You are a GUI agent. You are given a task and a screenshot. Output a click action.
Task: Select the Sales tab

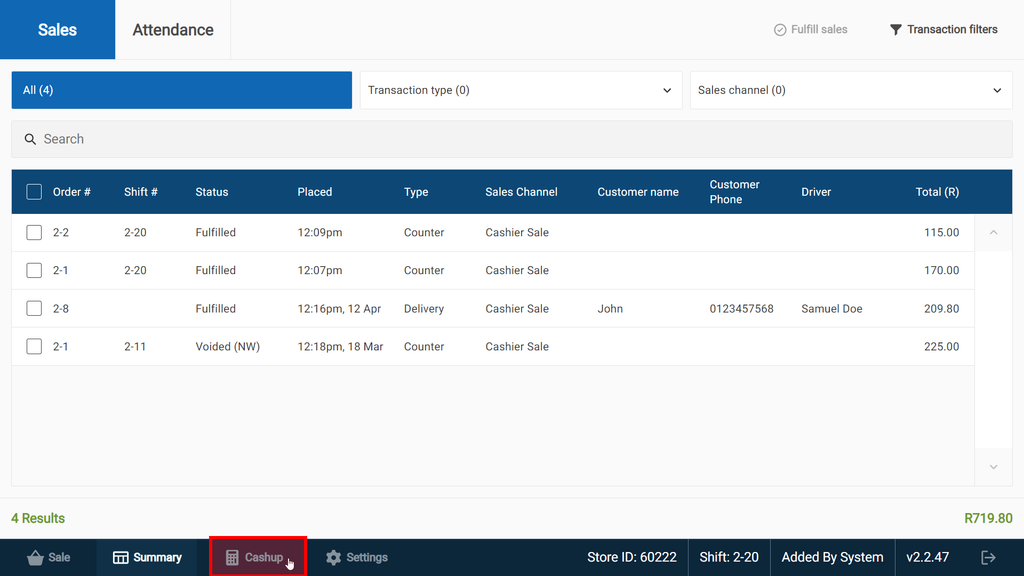tap(57, 30)
